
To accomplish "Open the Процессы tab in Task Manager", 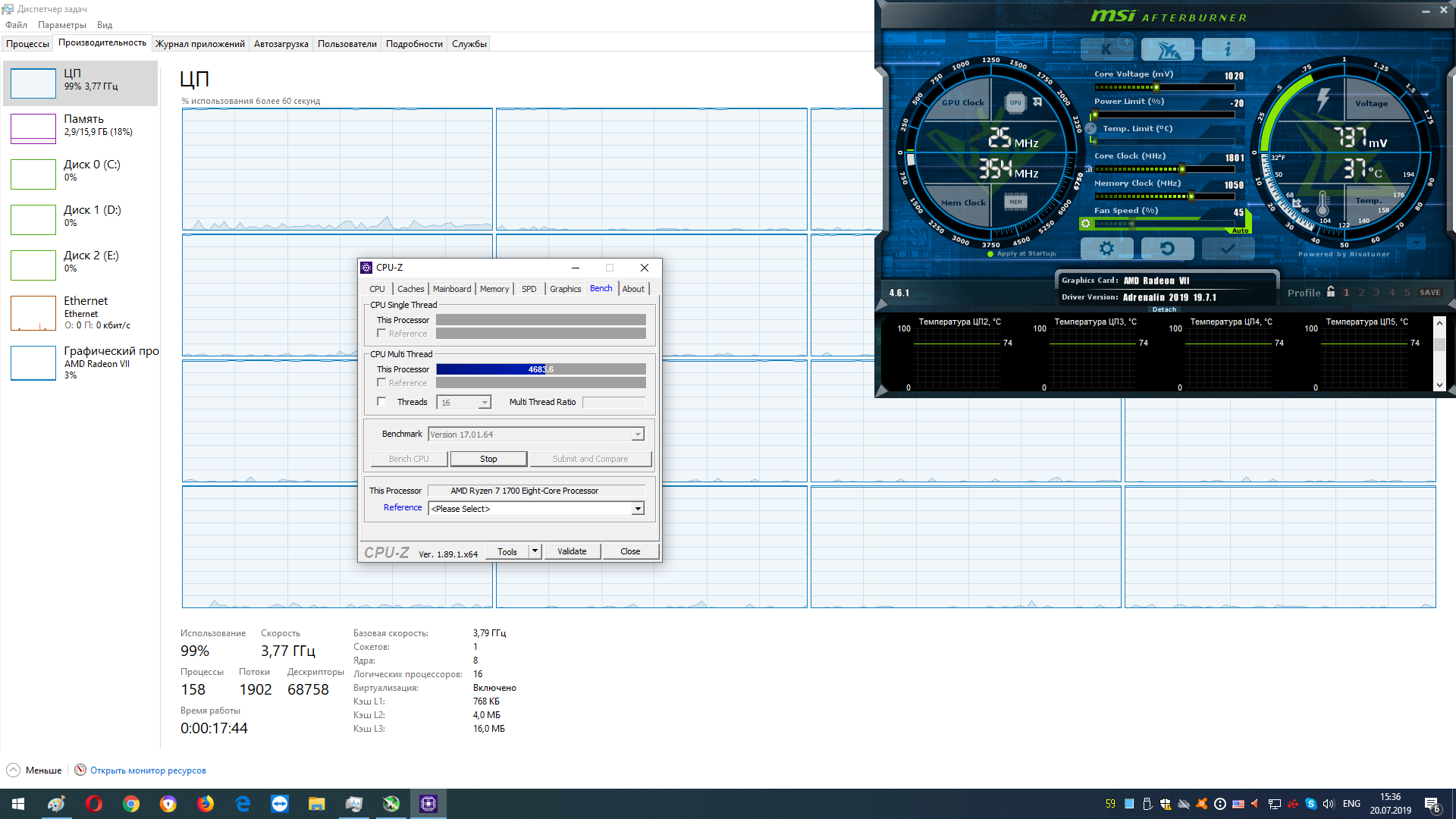I will [27, 44].
